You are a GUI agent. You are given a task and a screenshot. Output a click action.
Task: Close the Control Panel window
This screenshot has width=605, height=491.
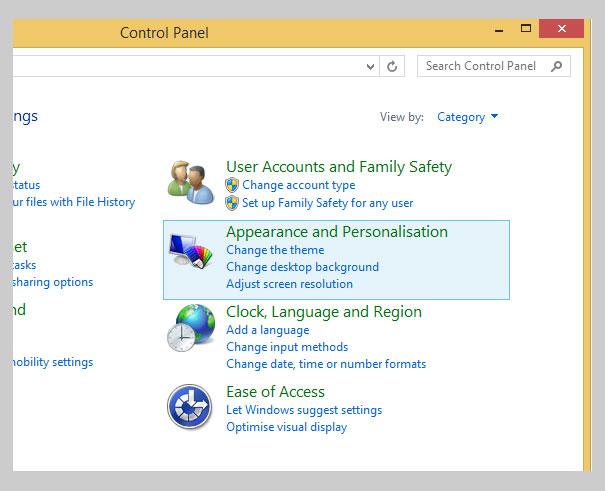tap(561, 29)
